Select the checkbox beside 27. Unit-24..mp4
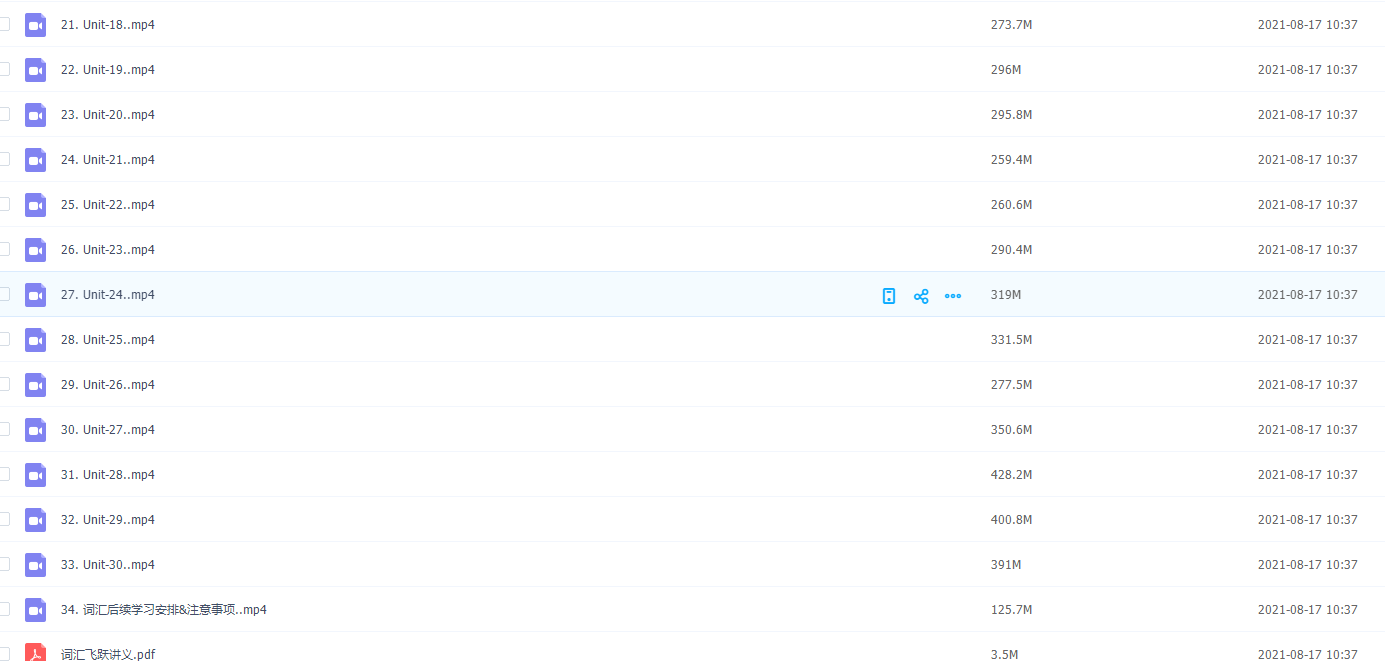The image size is (1385, 661). 4,294
